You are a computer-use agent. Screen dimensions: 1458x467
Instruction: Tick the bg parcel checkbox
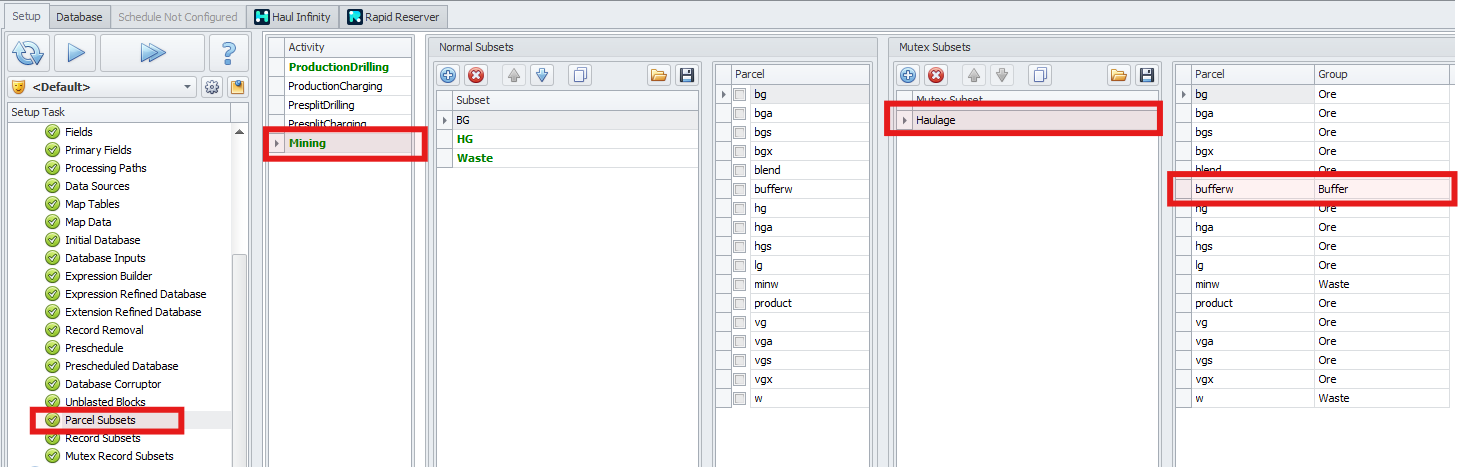[740, 95]
